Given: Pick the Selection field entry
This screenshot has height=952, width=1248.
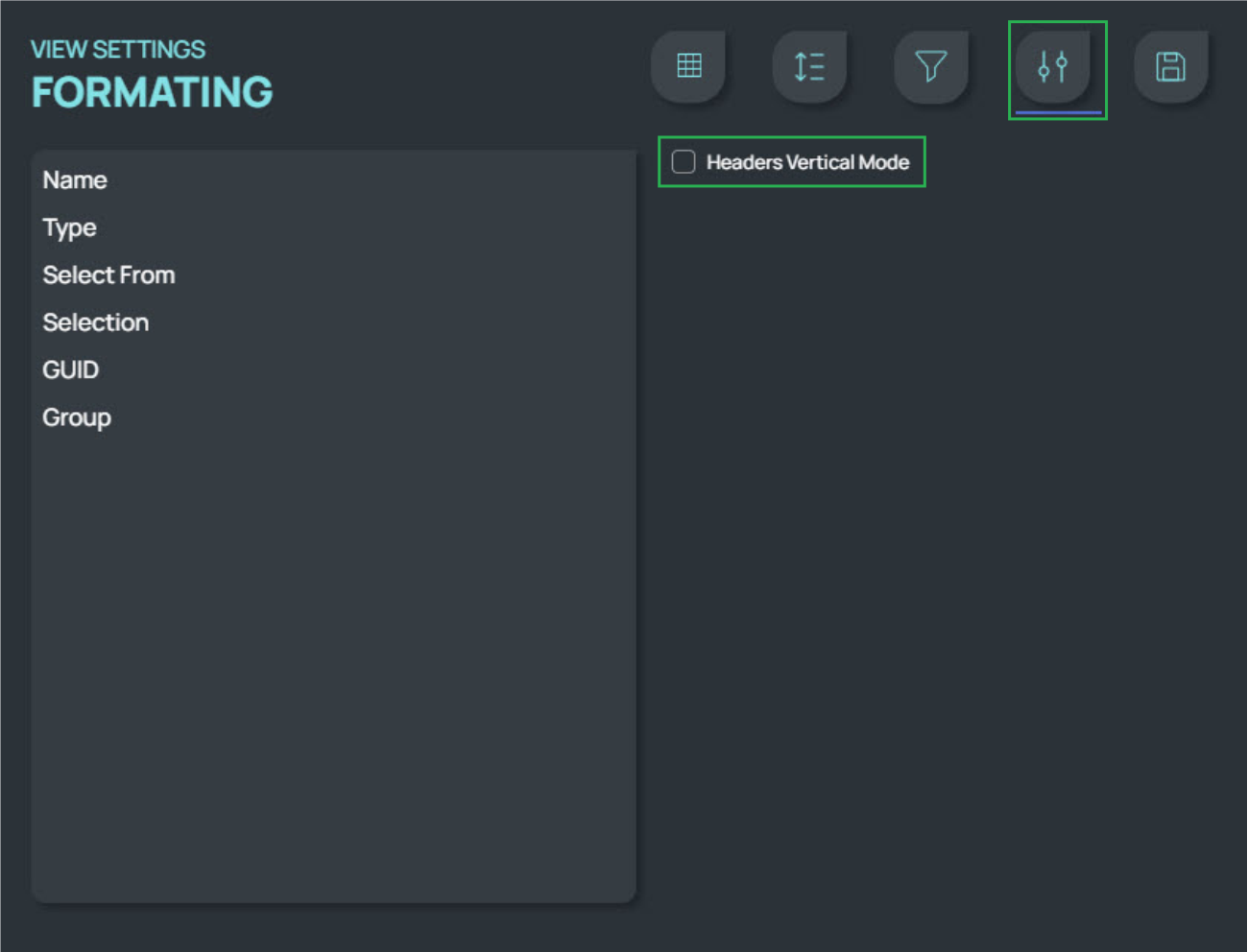Looking at the screenshot, I should tap(96, 322).
